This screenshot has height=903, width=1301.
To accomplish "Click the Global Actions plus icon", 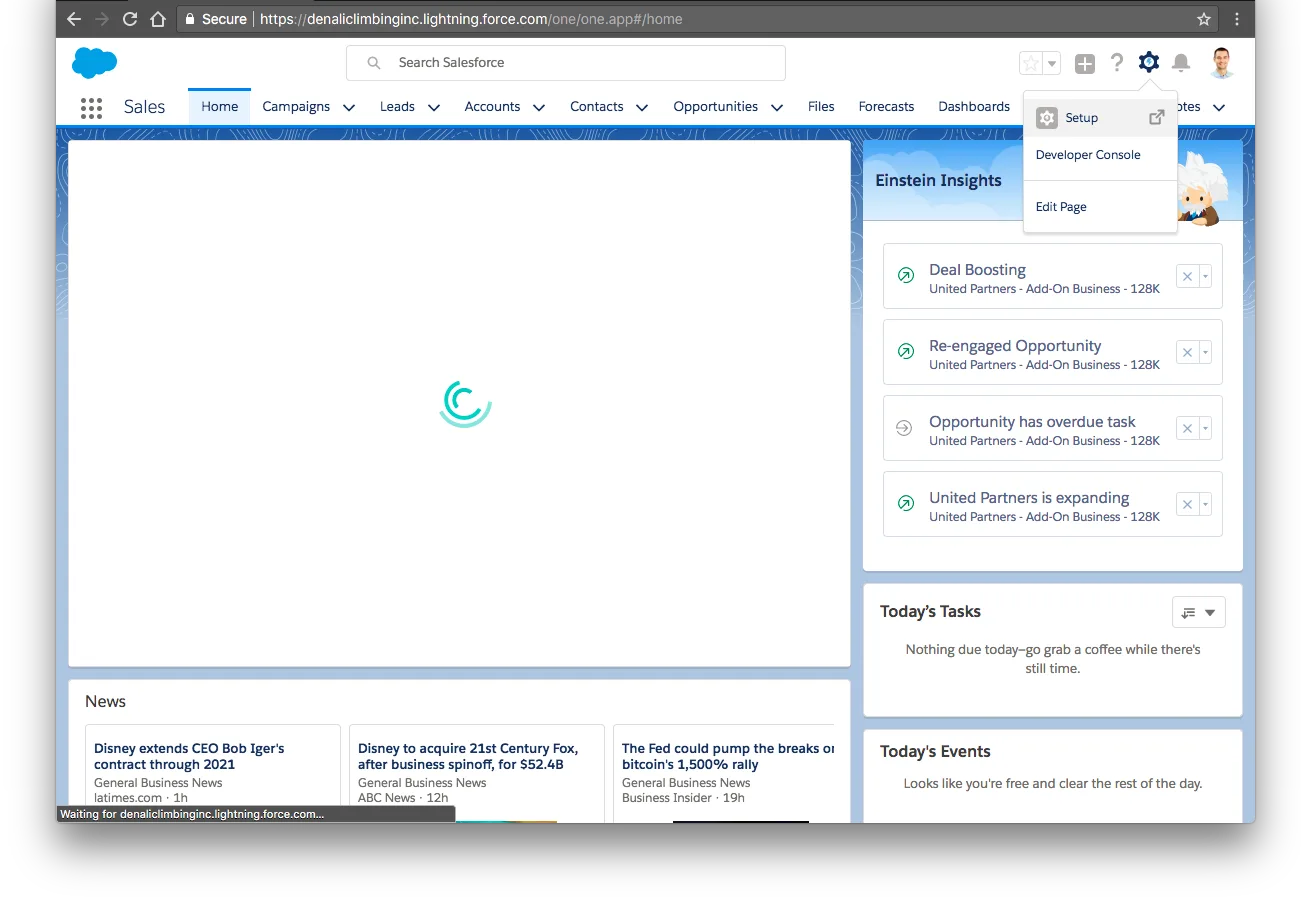I will tap(1085, 62).
